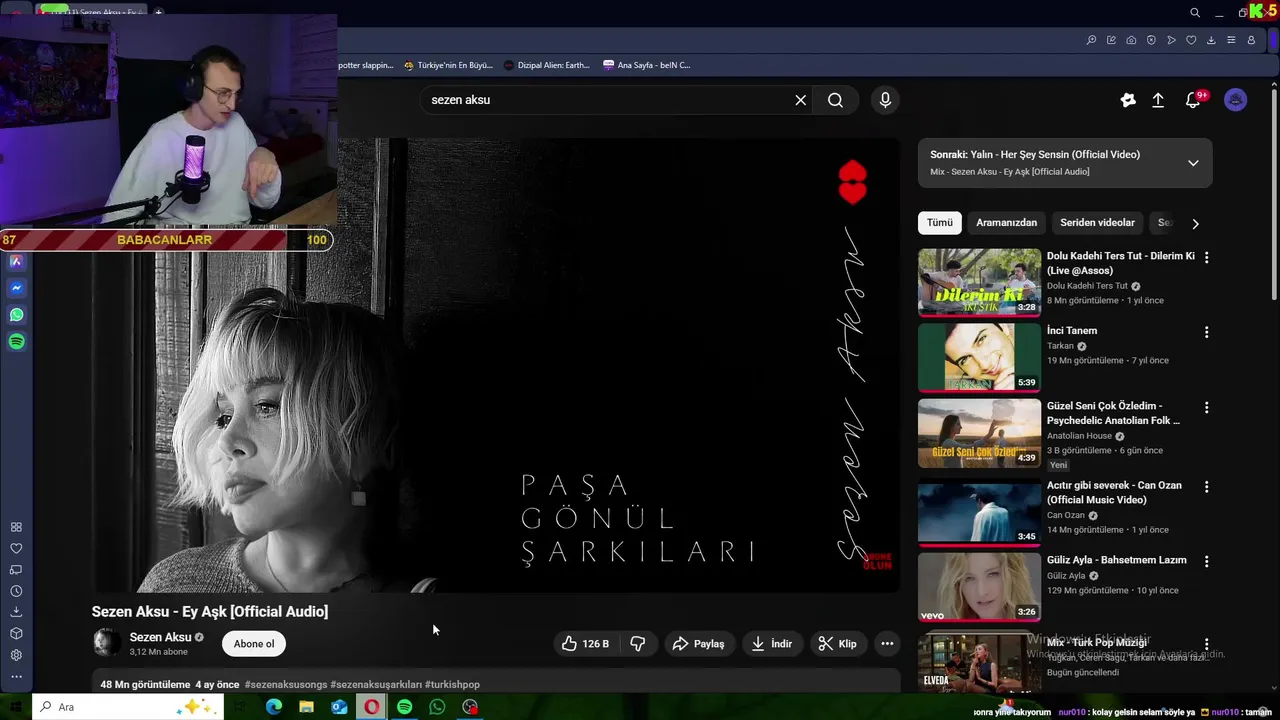The width and height of the screenshot is (1280, 720).
Task: Open Güliz Ayla Bahsetmem Lazım thumbnail
Action: tap(979, 588)
